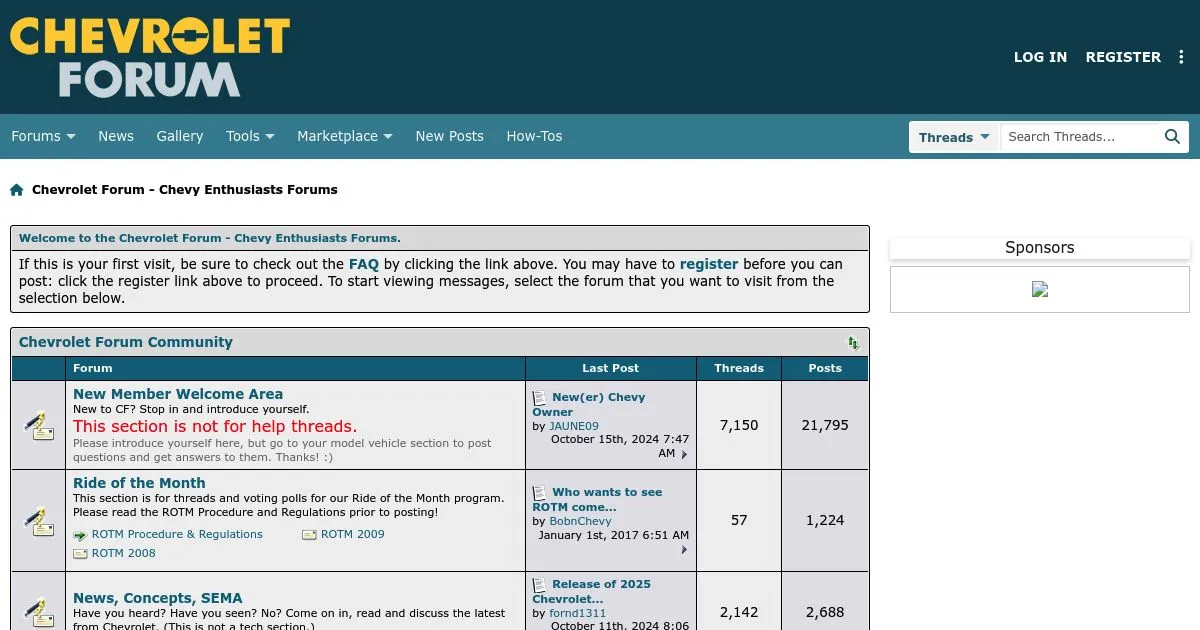Open the Chevrolet Forum Community category heading
The image size is (1200, 630).
(126, 342)
